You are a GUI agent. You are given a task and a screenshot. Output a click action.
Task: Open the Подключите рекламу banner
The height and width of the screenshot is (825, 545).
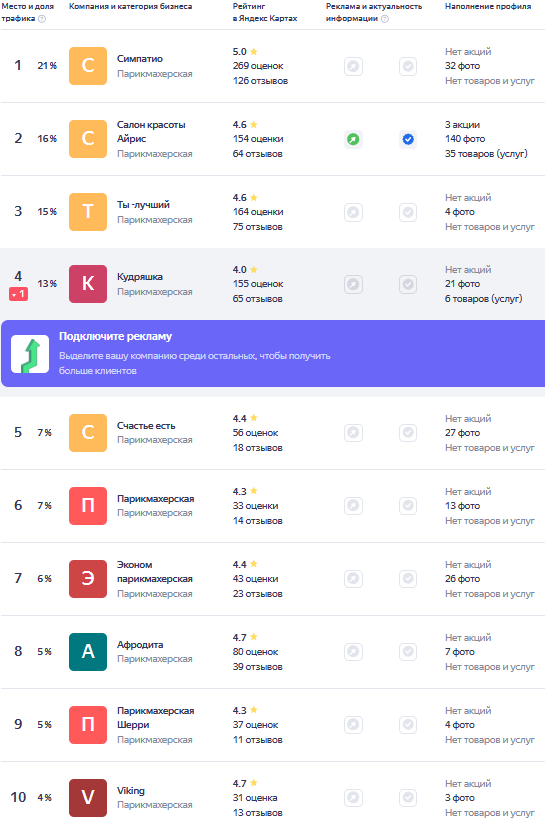tap(273, 354)
